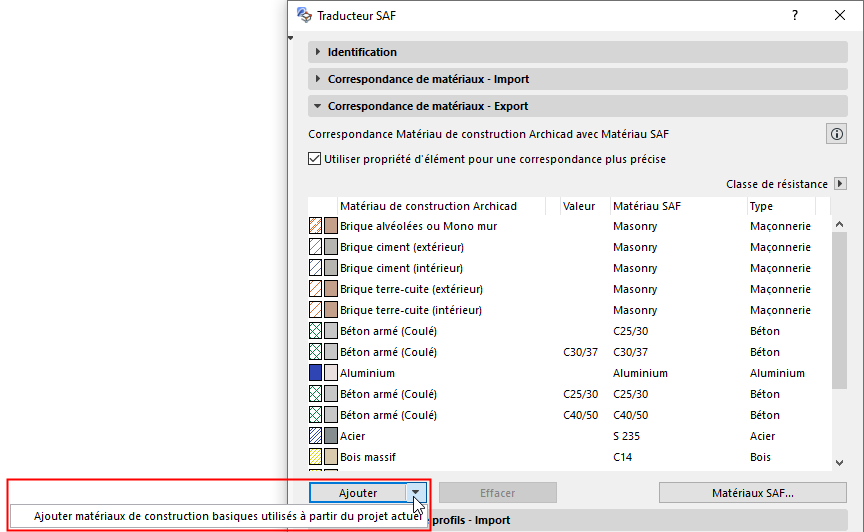Click hatch icon of Béton armé valeur C30/37
Viewport: 864px width, 532px height.
(x=315, y=351)
